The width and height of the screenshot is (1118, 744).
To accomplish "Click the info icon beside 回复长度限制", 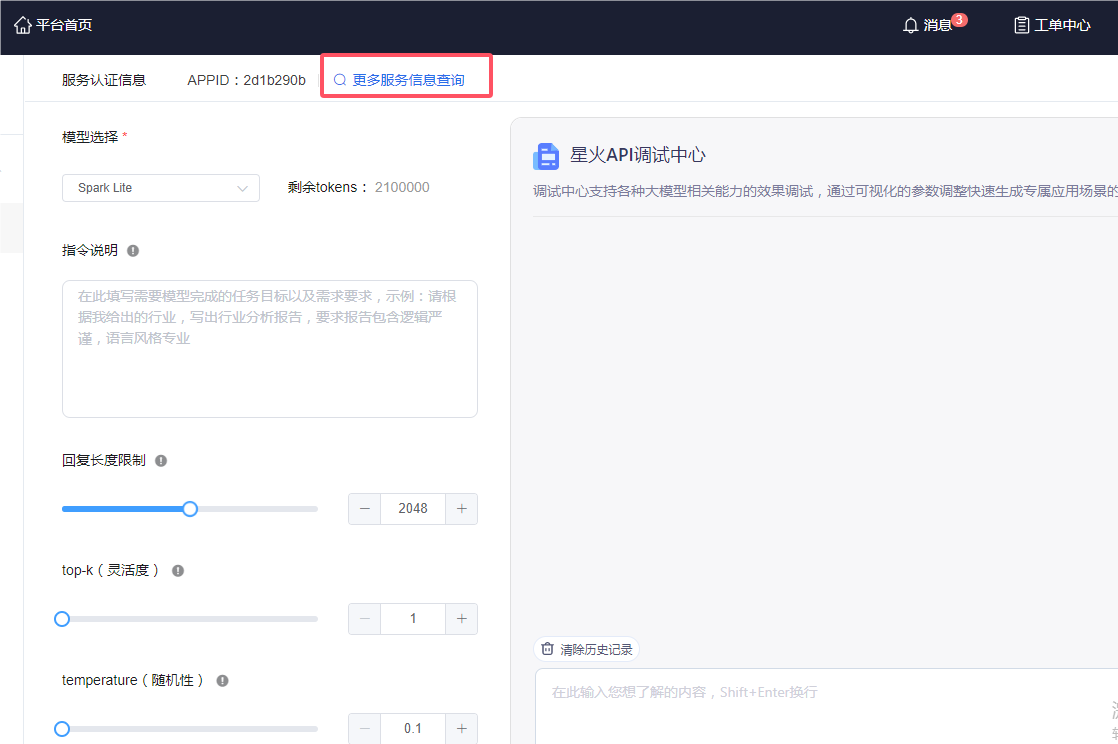I will tap(161, 461).
